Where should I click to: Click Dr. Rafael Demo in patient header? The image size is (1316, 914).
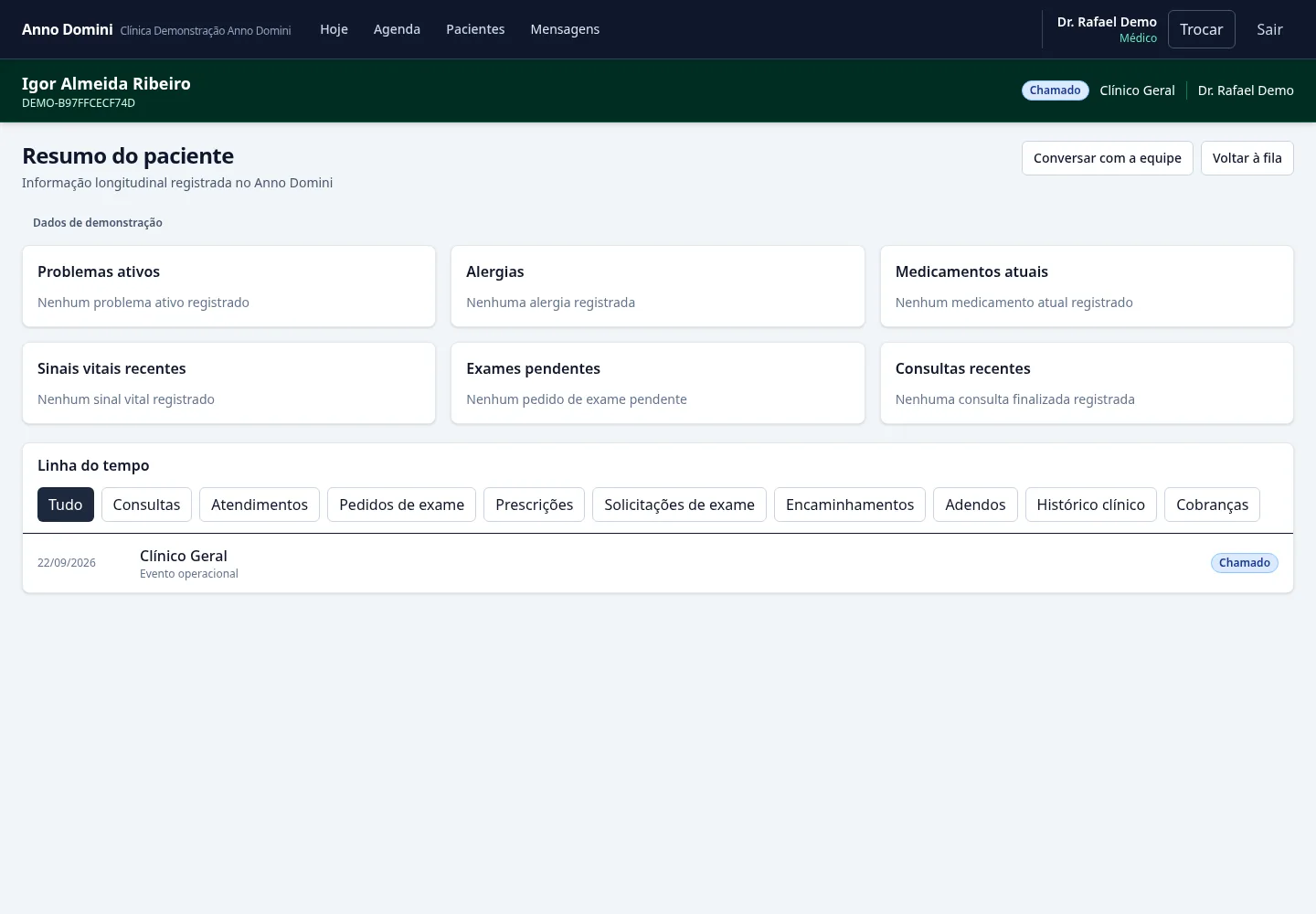pyautogui.click(x=1246, y=90)
